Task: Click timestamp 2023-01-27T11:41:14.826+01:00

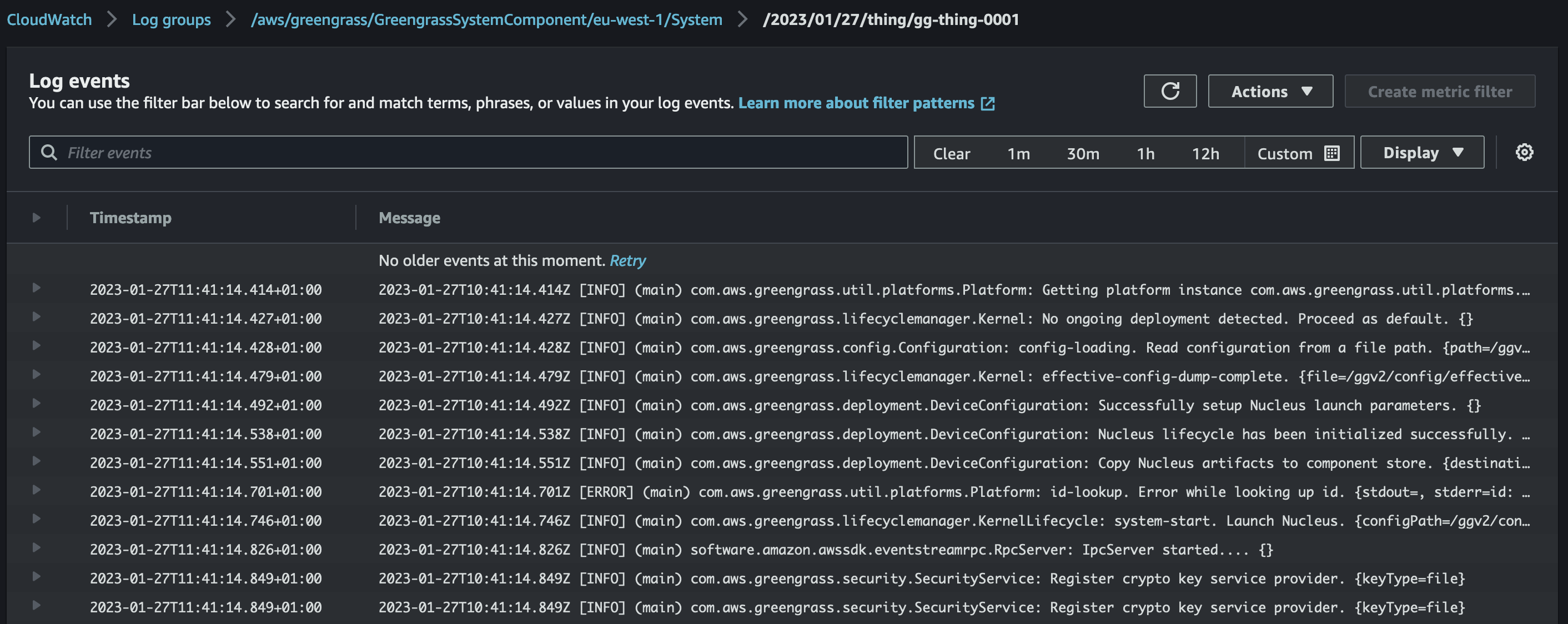Action: pyautogui.click(x=206, y=550)
